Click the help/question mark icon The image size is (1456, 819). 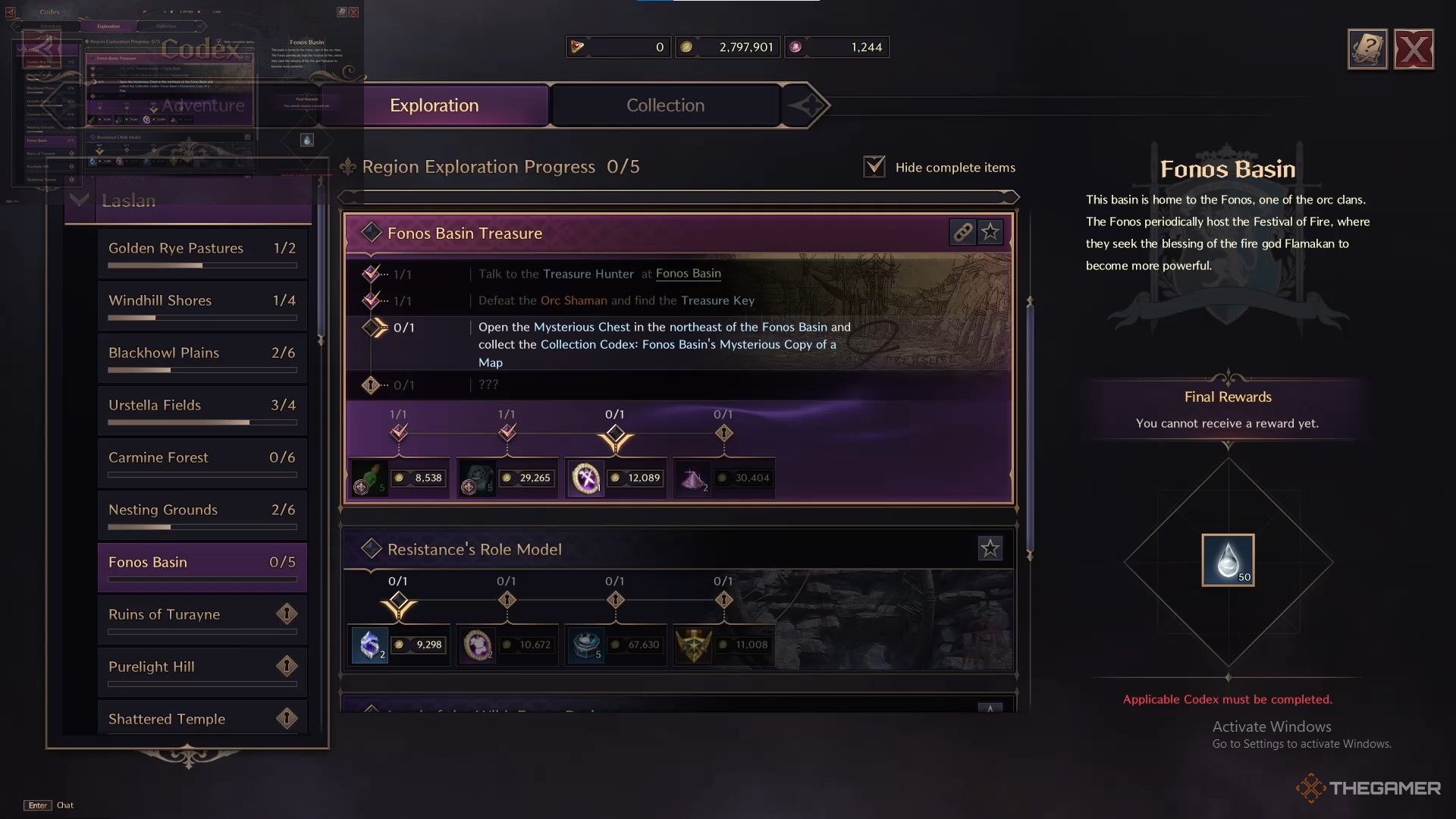click(x=1367, y=48)
